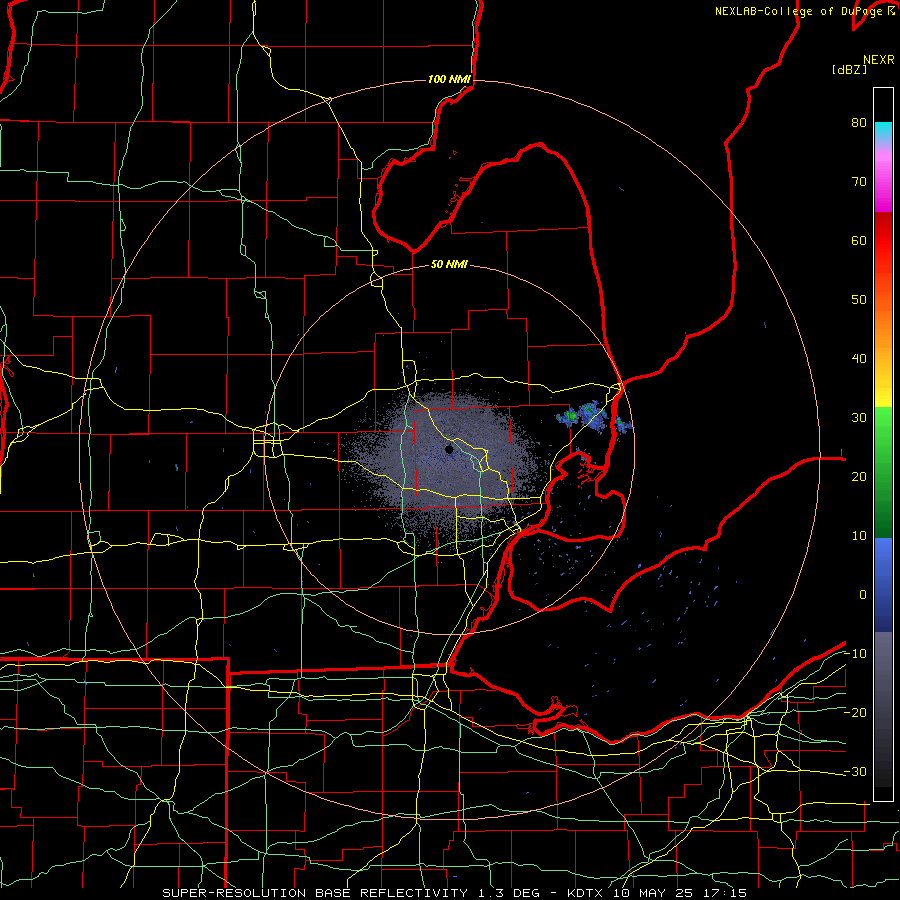This screenshot has width=900, height=900.
Task: Click the black radar site dot at center
Action: (449, 449)
